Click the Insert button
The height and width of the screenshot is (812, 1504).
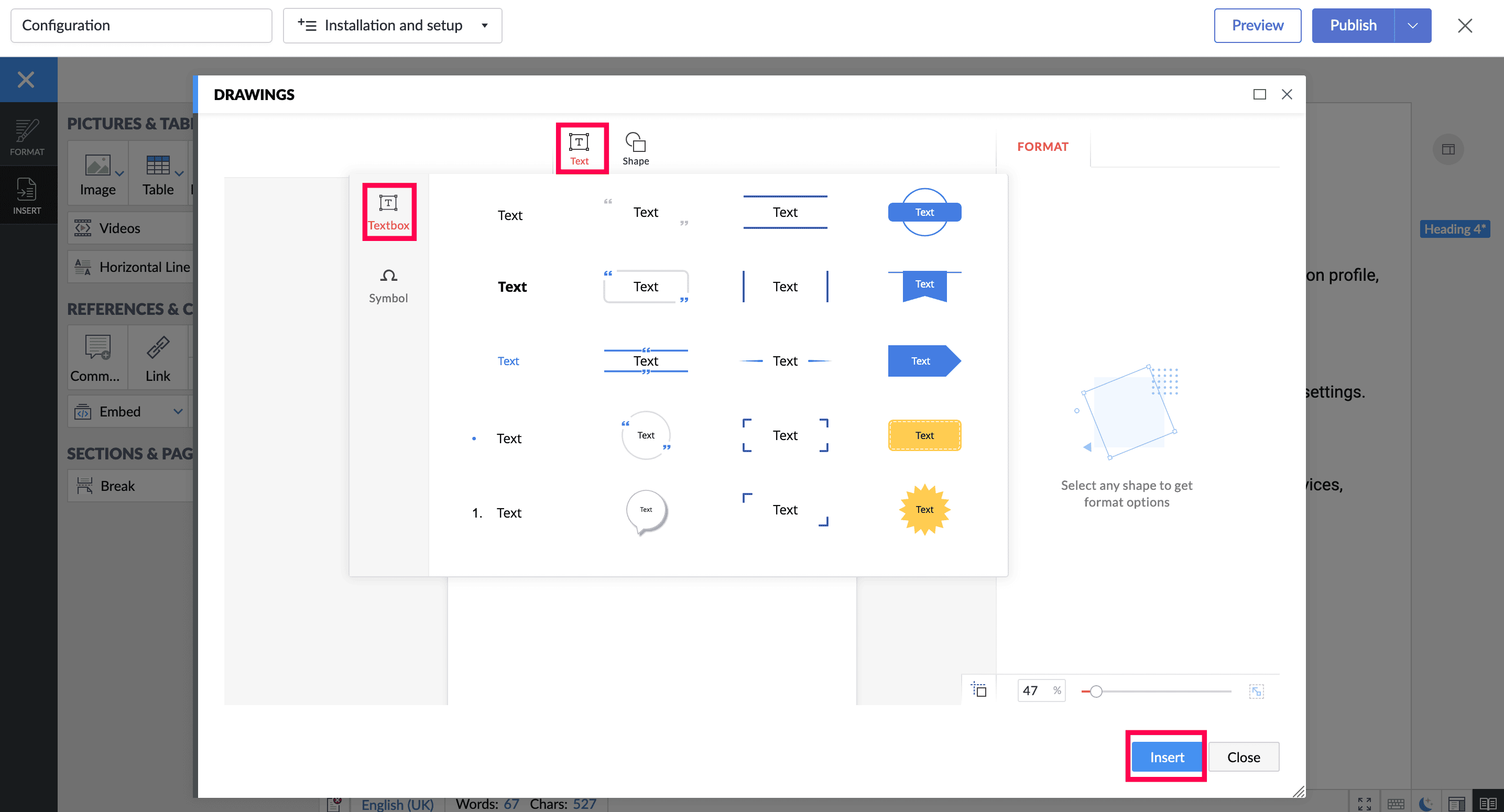(x=1166, y=756)
